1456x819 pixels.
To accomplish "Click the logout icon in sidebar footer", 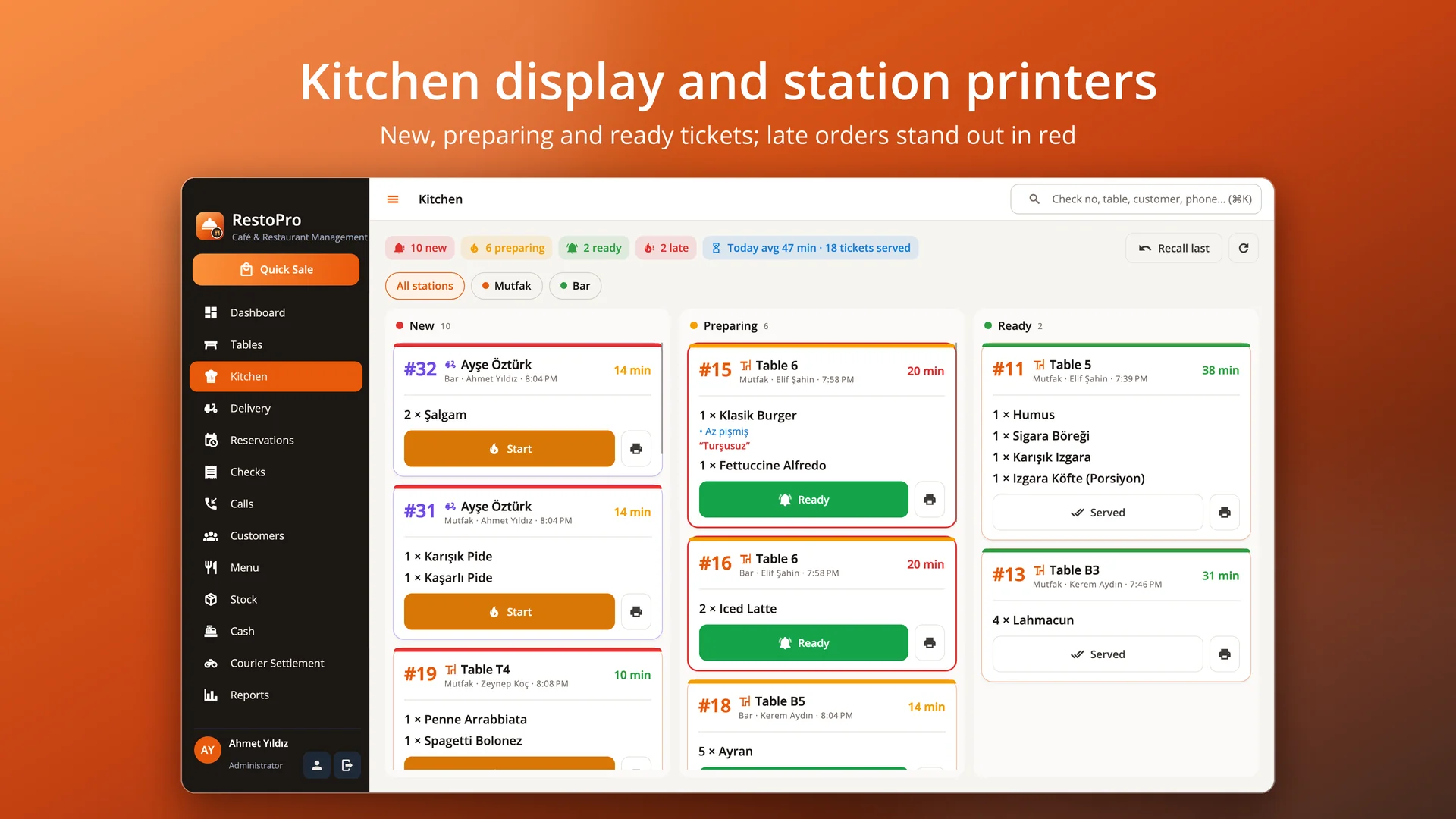I will click(347, 765).
